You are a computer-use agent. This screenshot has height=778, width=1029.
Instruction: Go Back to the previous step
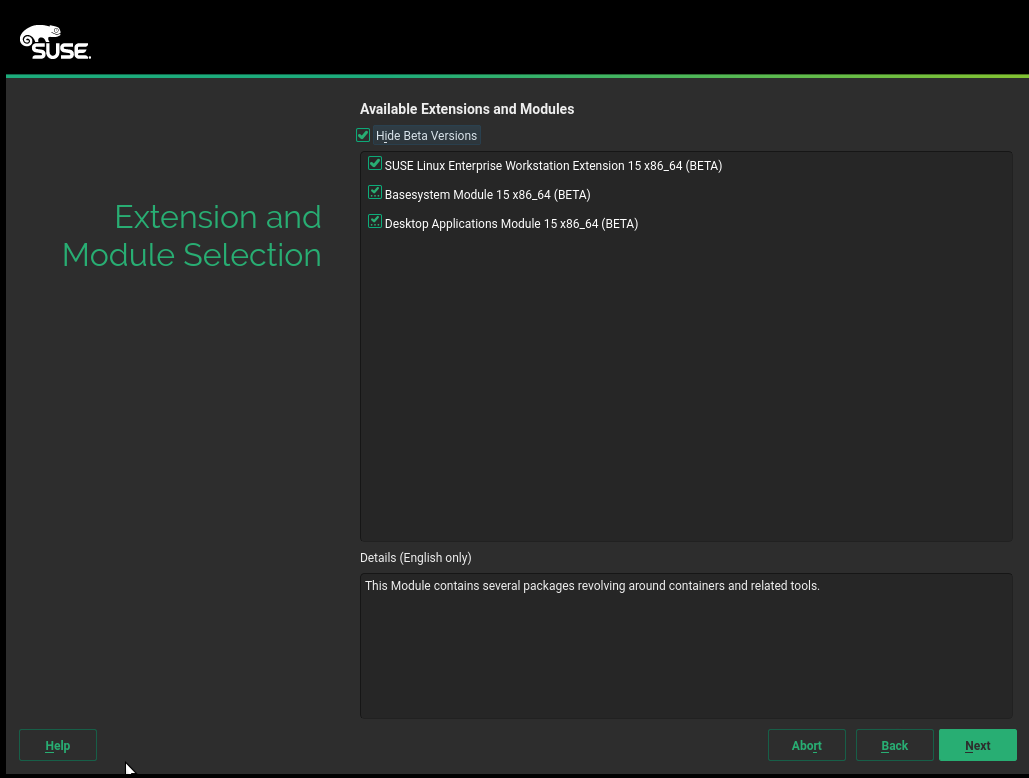click(x=894, y=745)
